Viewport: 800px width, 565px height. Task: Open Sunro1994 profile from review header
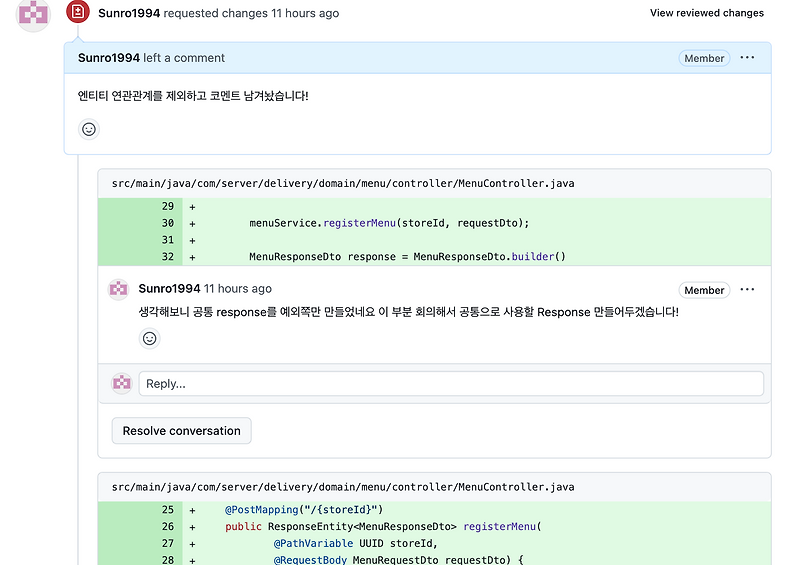129,13
